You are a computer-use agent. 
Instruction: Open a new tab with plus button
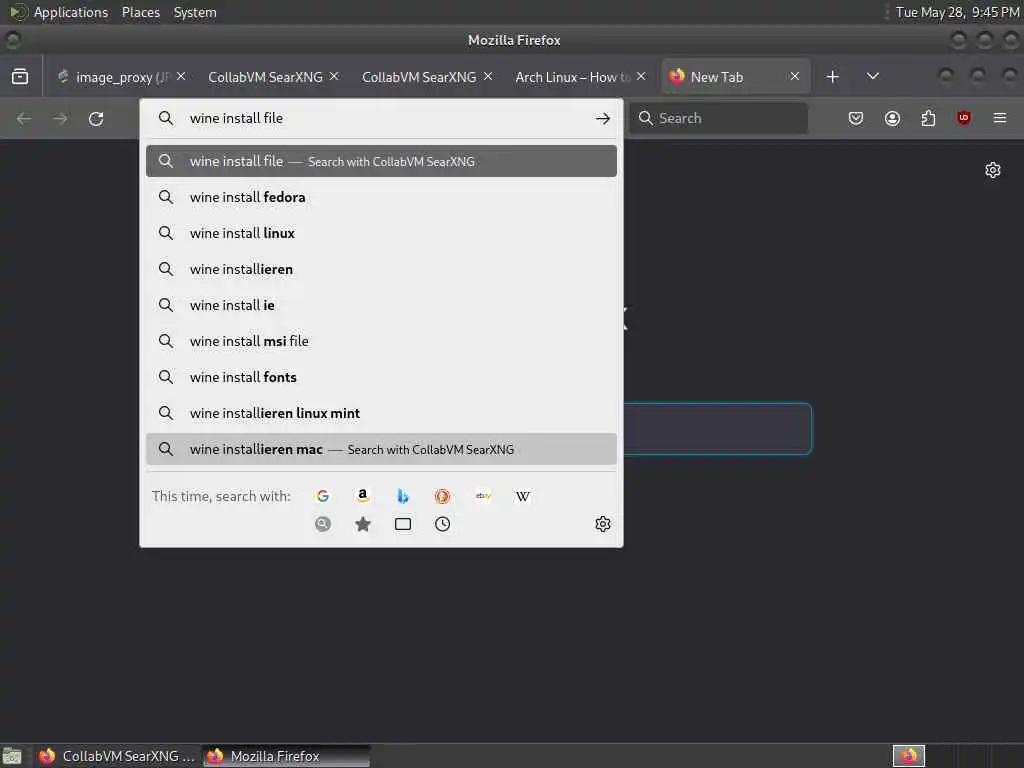(832, 77)
